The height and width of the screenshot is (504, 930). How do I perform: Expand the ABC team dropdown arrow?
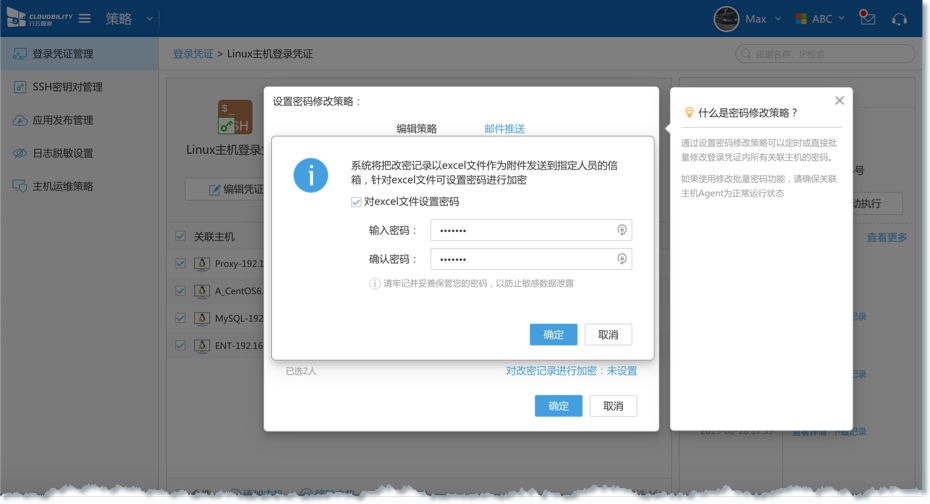click(841, 19)
